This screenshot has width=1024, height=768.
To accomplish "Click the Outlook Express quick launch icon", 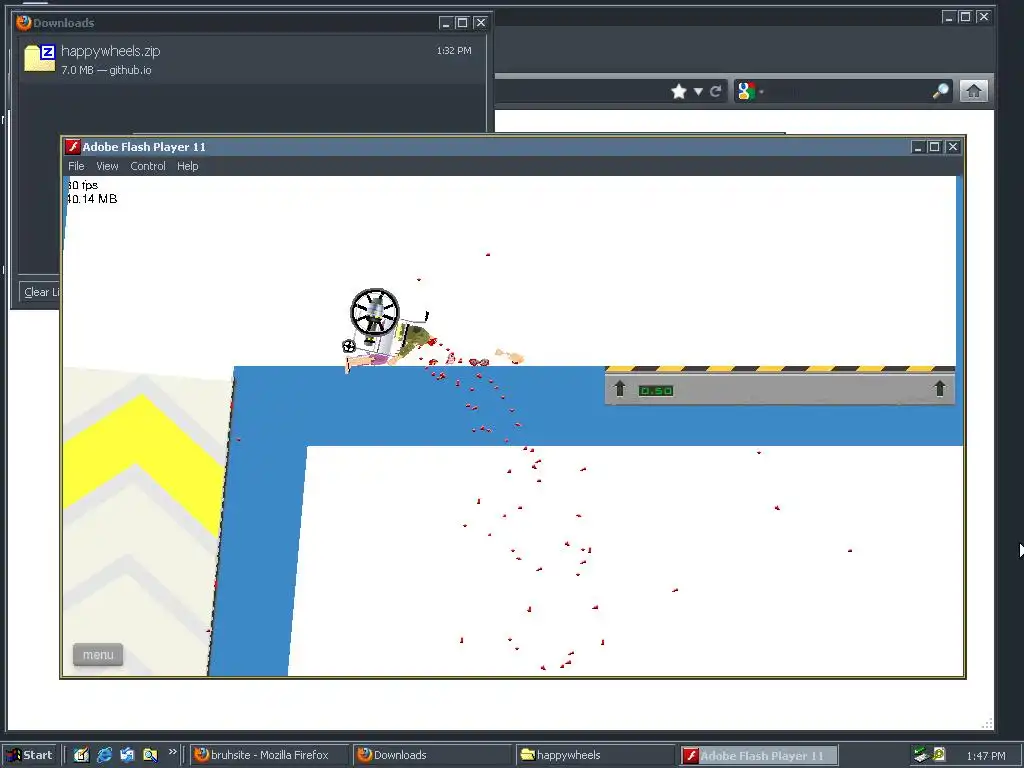I will pyautogui.click(x=127, y=755).
